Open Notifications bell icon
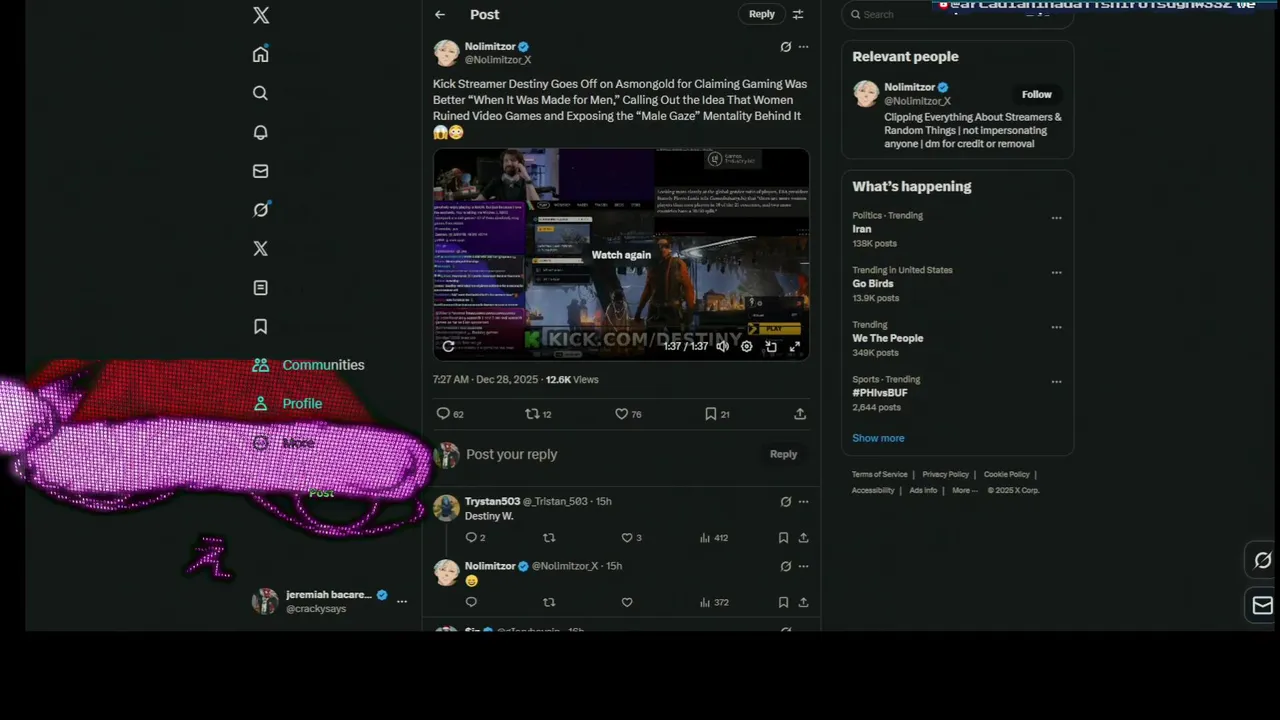 point(261,132)
